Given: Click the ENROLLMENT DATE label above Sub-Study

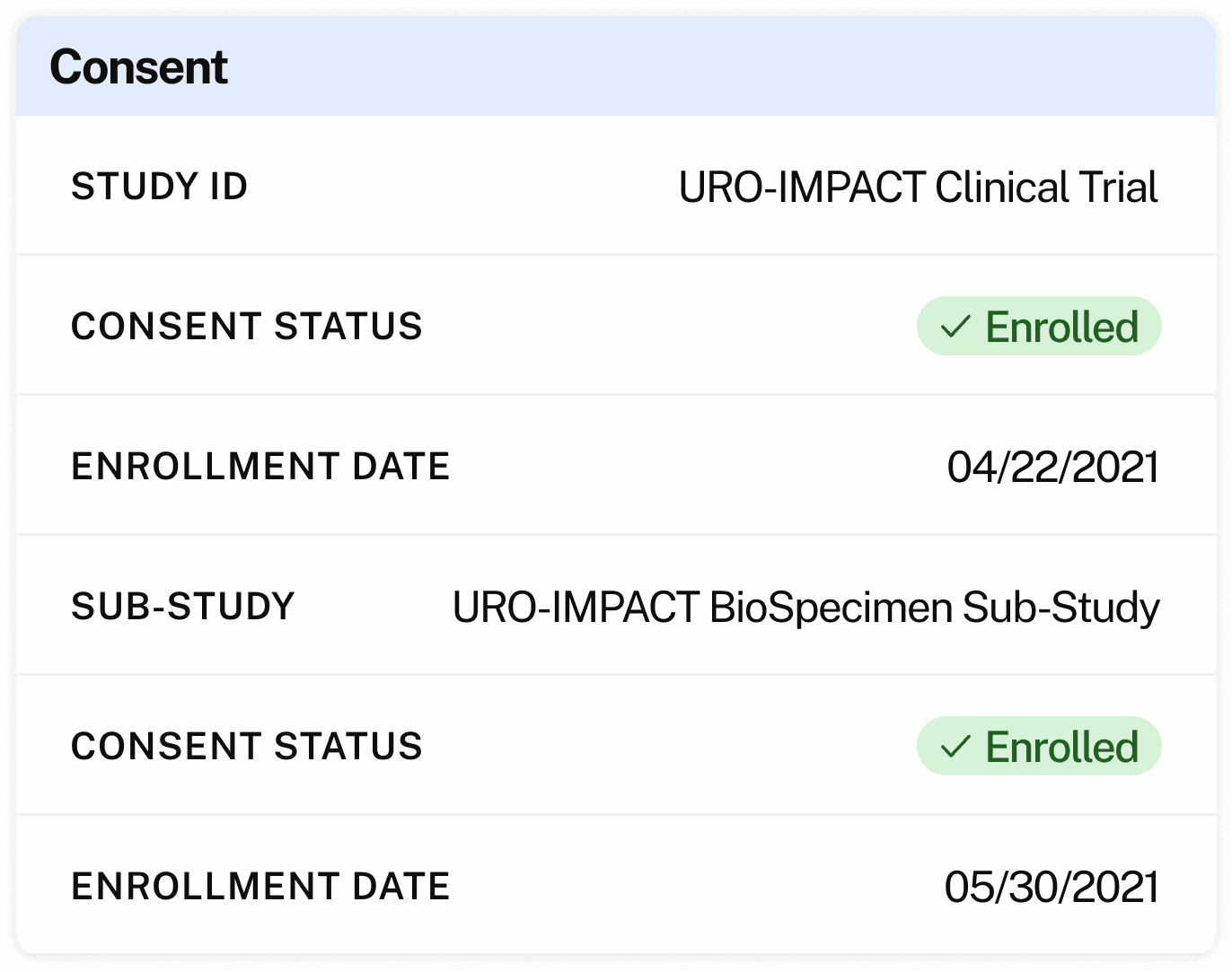Looking at the screenshot, I should 260,467.
